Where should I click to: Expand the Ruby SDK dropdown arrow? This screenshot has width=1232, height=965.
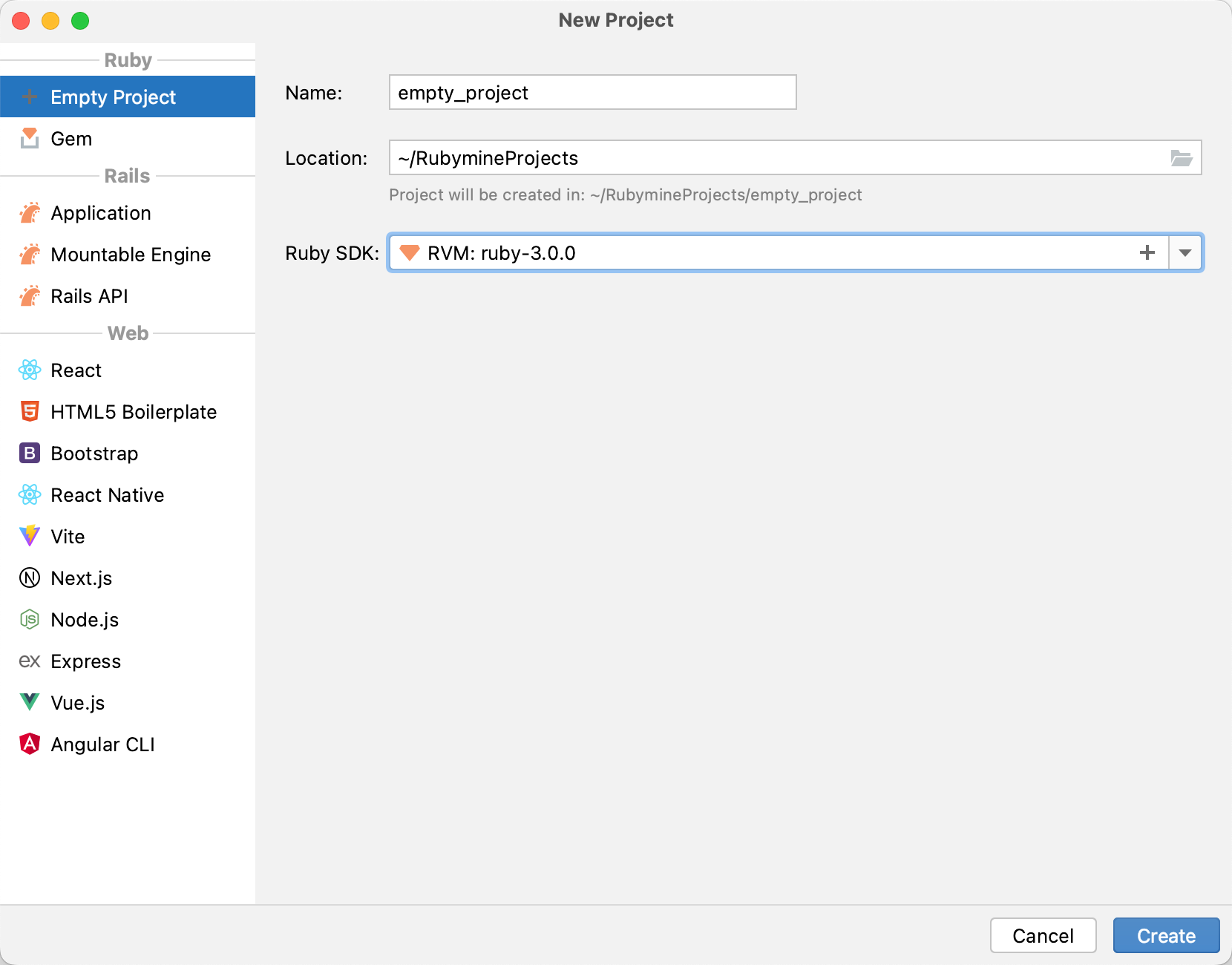point(1185,253)
